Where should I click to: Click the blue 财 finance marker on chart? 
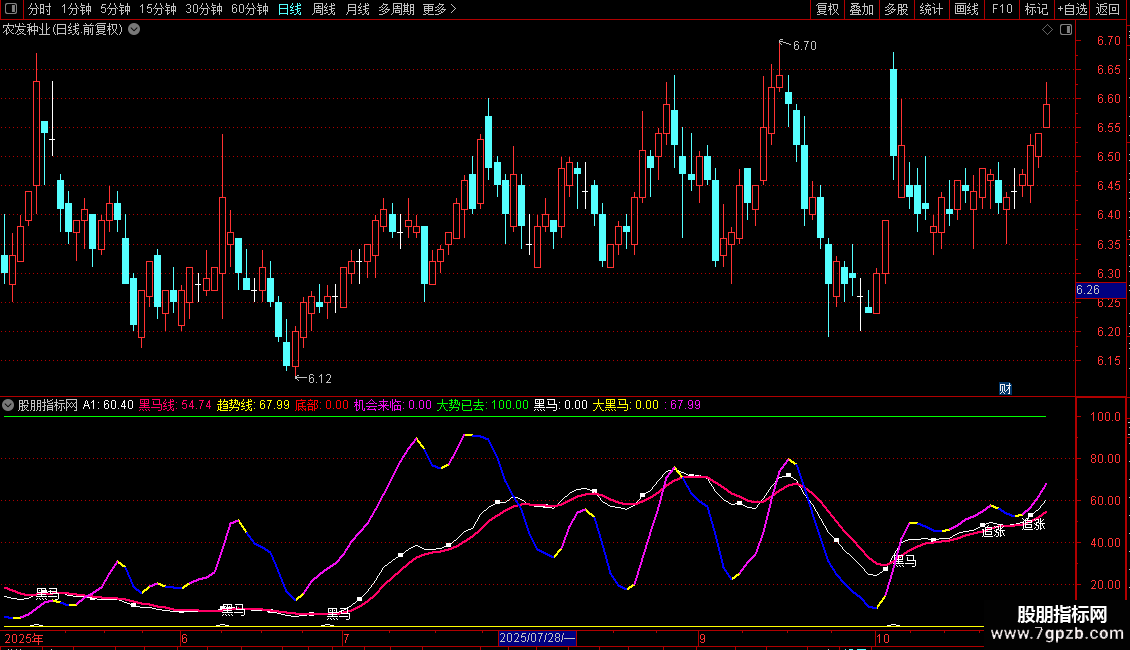pos(1006,388)
